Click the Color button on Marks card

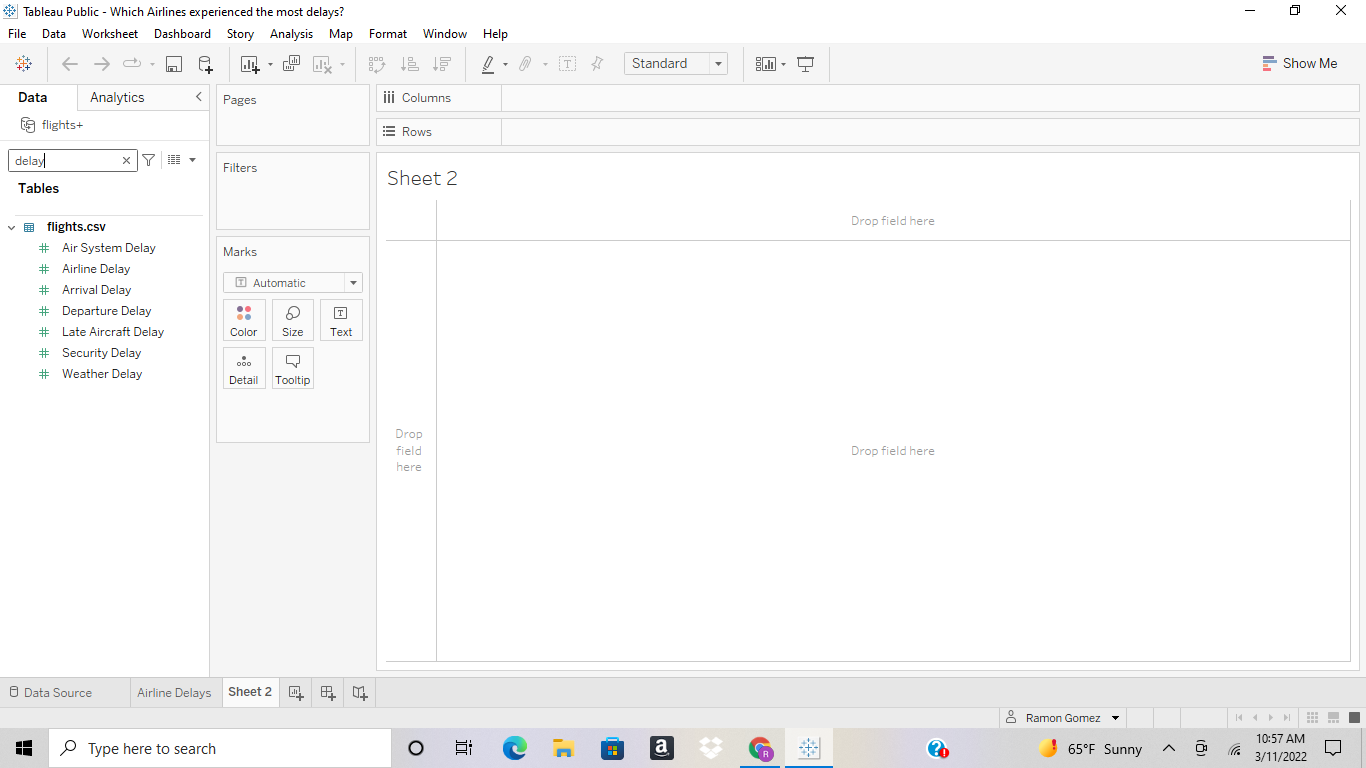244,320
